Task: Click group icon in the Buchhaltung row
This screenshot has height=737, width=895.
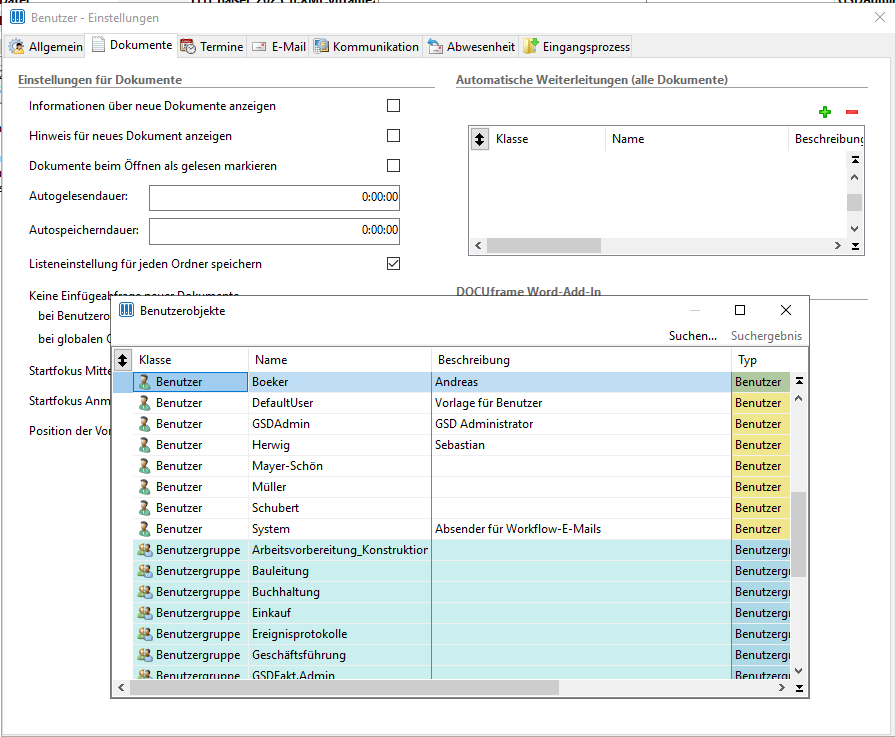Action: coord(145,592)
